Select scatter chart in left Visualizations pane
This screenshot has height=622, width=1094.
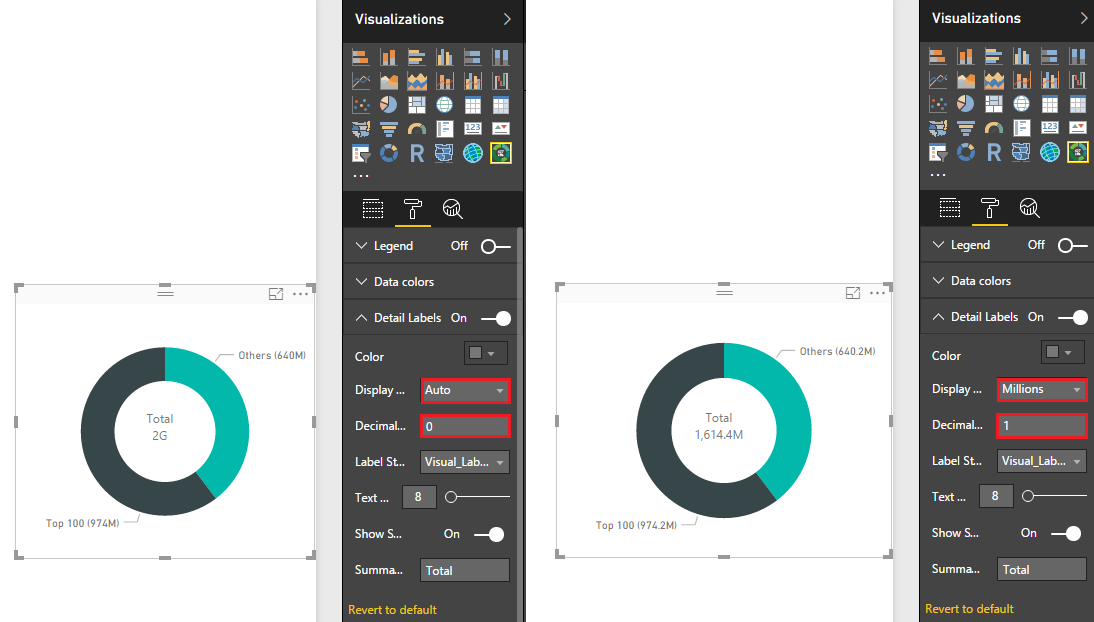[361, 105]
